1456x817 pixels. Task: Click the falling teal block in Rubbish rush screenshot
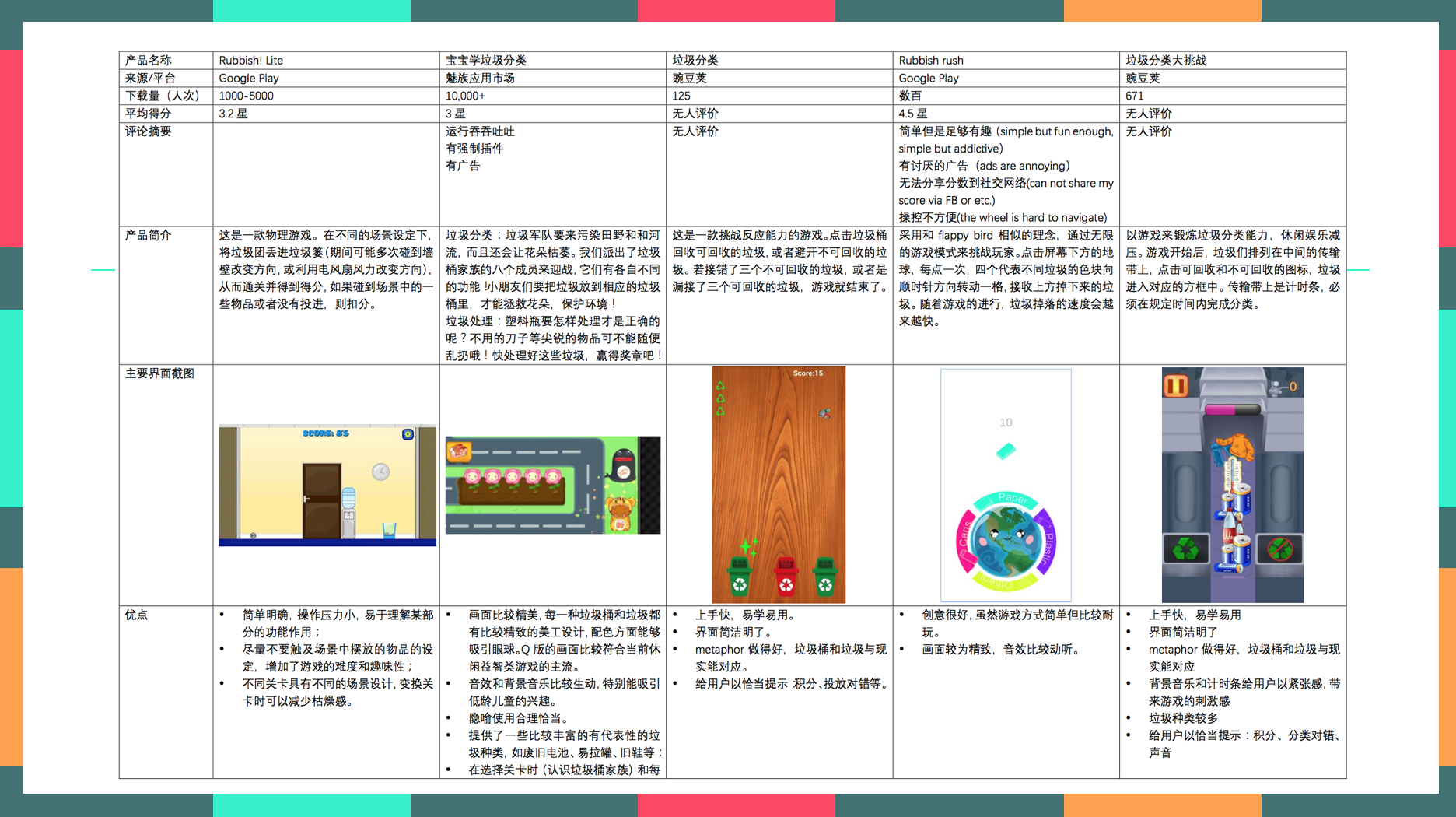tap(1006, 451)
